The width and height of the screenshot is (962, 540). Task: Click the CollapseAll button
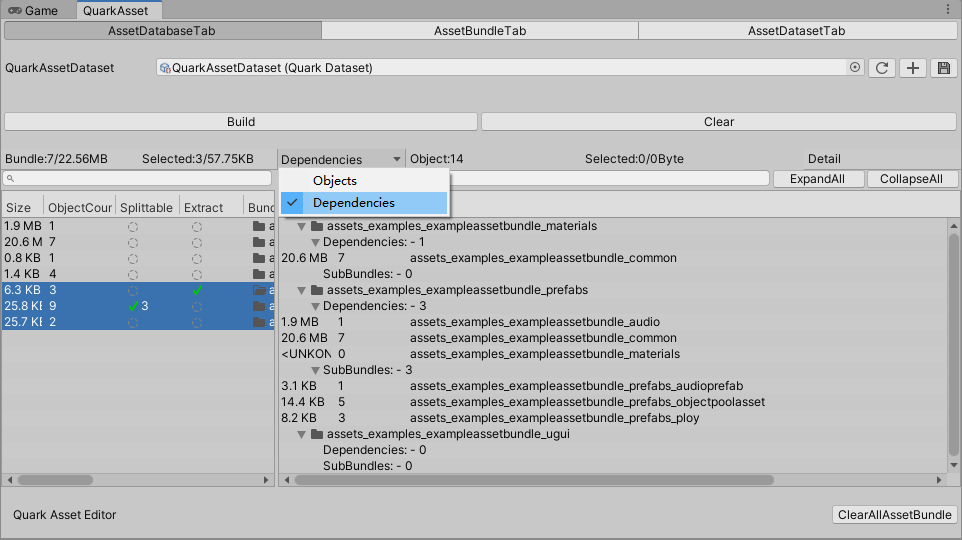pyautogui.click(x=911, y=179)
